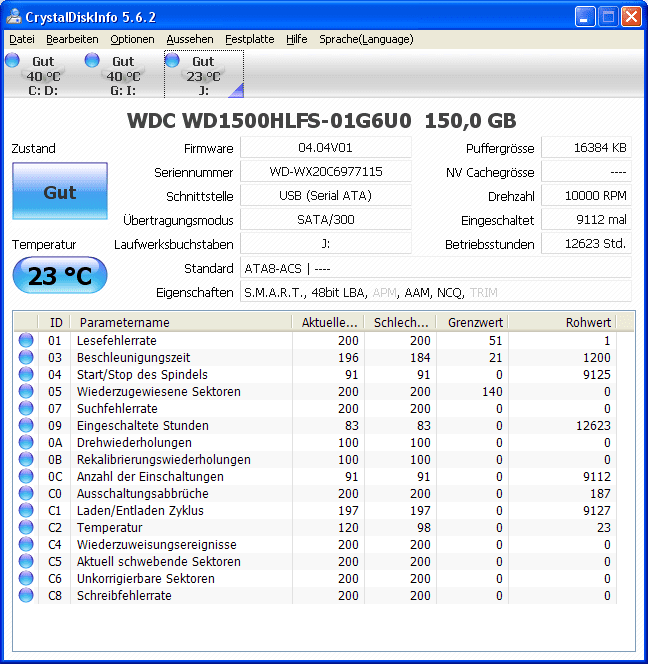Click the Aktuelle... column header
This screenshot has width=648, height=664.
point(329,323)
